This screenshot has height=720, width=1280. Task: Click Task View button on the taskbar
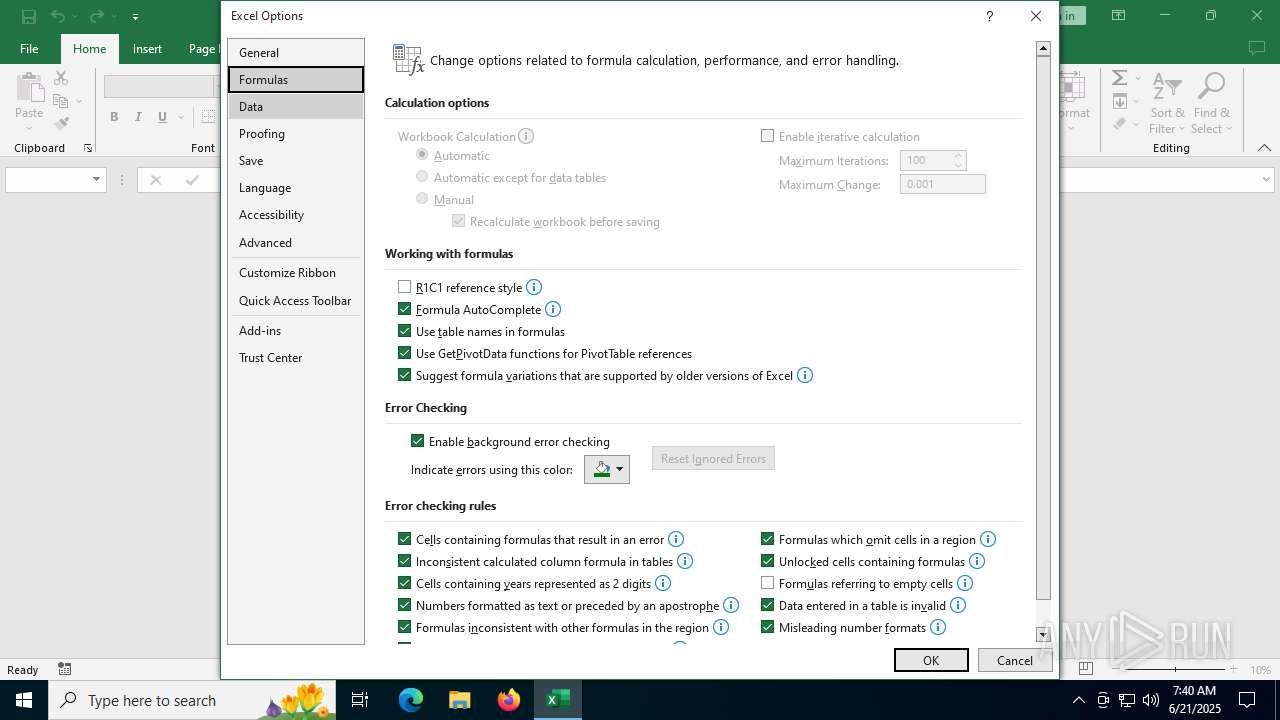click(360, 700)
